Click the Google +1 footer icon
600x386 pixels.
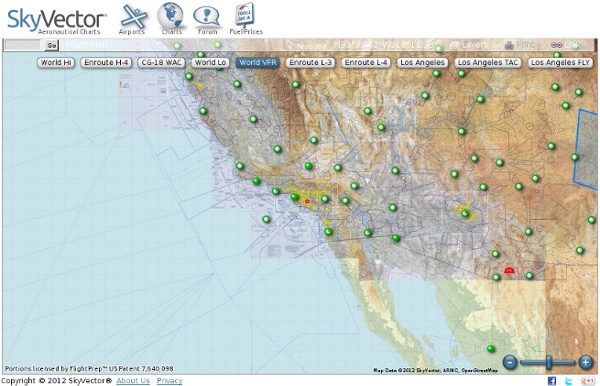[x=587, y=380]
